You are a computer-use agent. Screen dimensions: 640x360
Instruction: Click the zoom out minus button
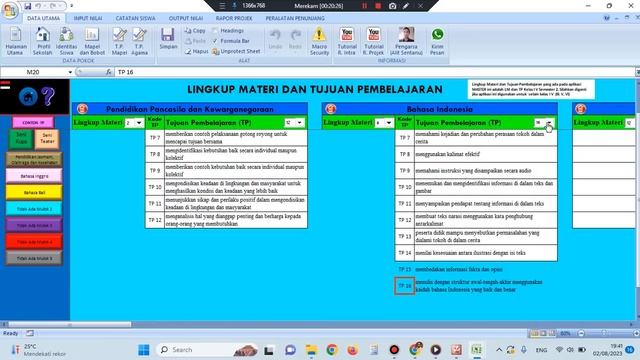(x=581, y=333)
